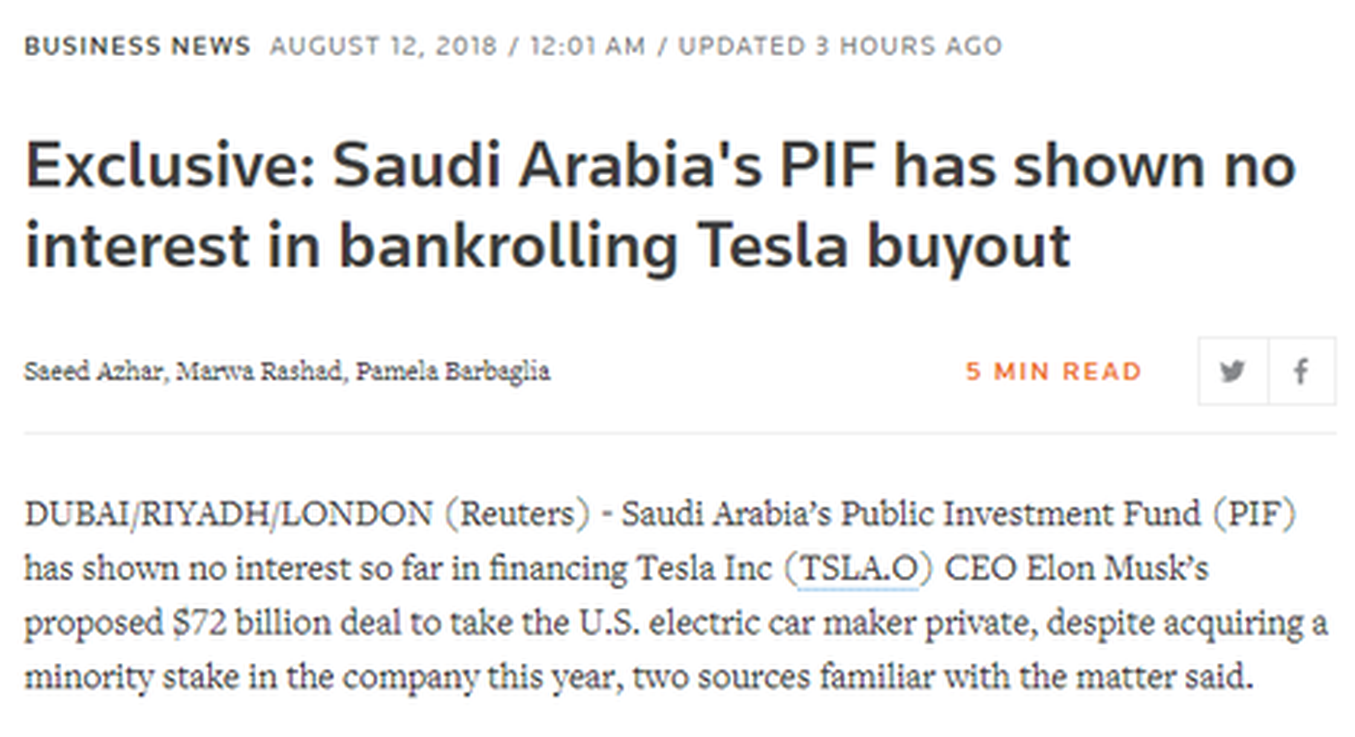
Task: Click the 5 Min Read label
Action: coord(1053,372)
